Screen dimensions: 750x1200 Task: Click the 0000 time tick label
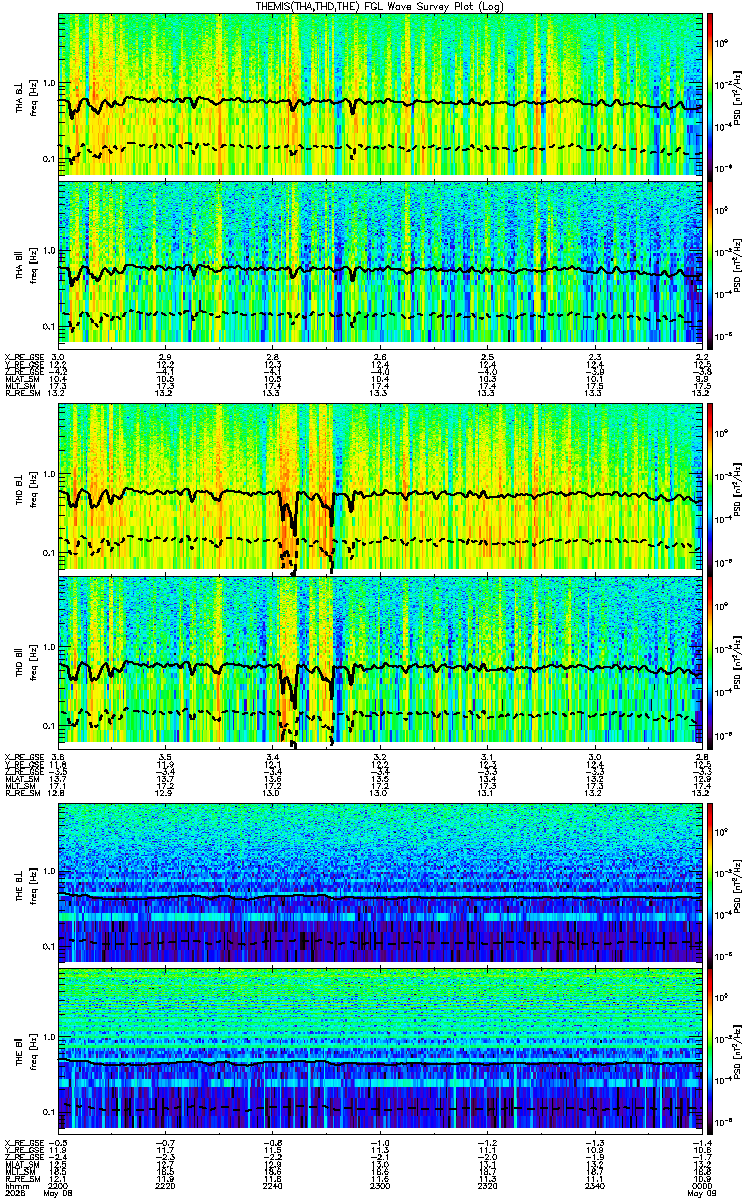[x=702, y=1185]
